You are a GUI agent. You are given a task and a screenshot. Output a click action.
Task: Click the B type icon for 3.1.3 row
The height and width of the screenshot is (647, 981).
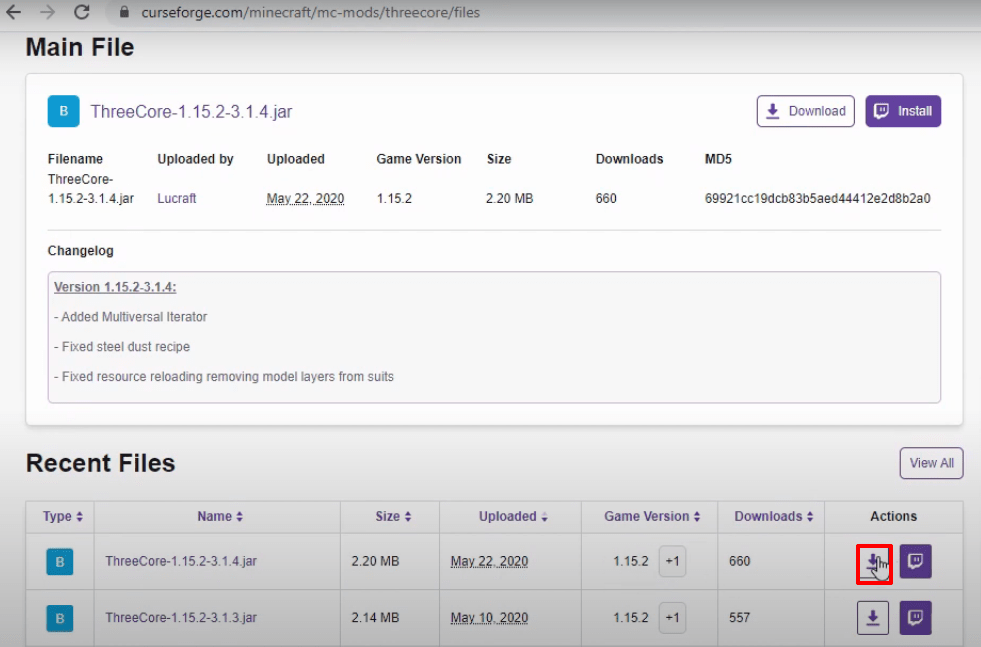click(59, 618)
